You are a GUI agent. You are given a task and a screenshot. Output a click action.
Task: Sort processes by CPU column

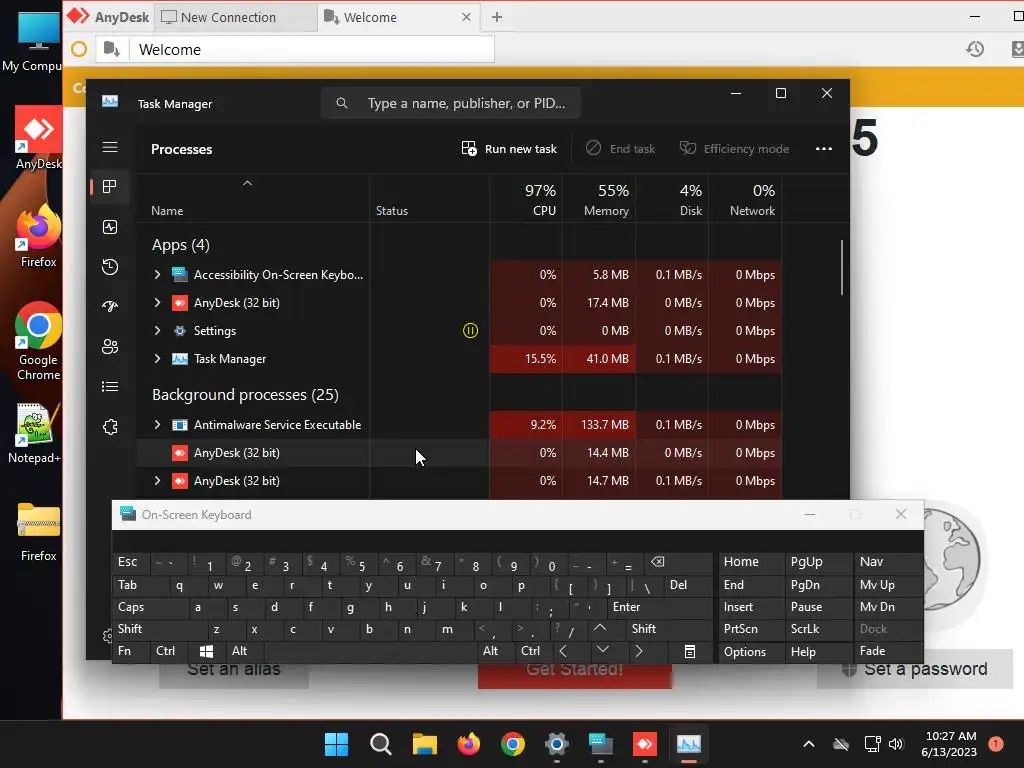click(526, 199)
